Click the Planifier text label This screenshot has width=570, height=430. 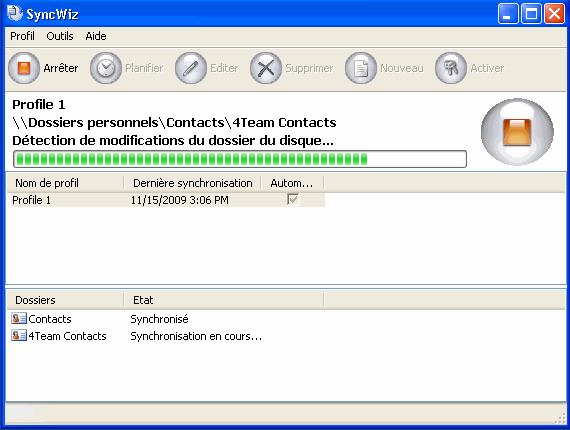pyautogui.click(x=144, y=68)
